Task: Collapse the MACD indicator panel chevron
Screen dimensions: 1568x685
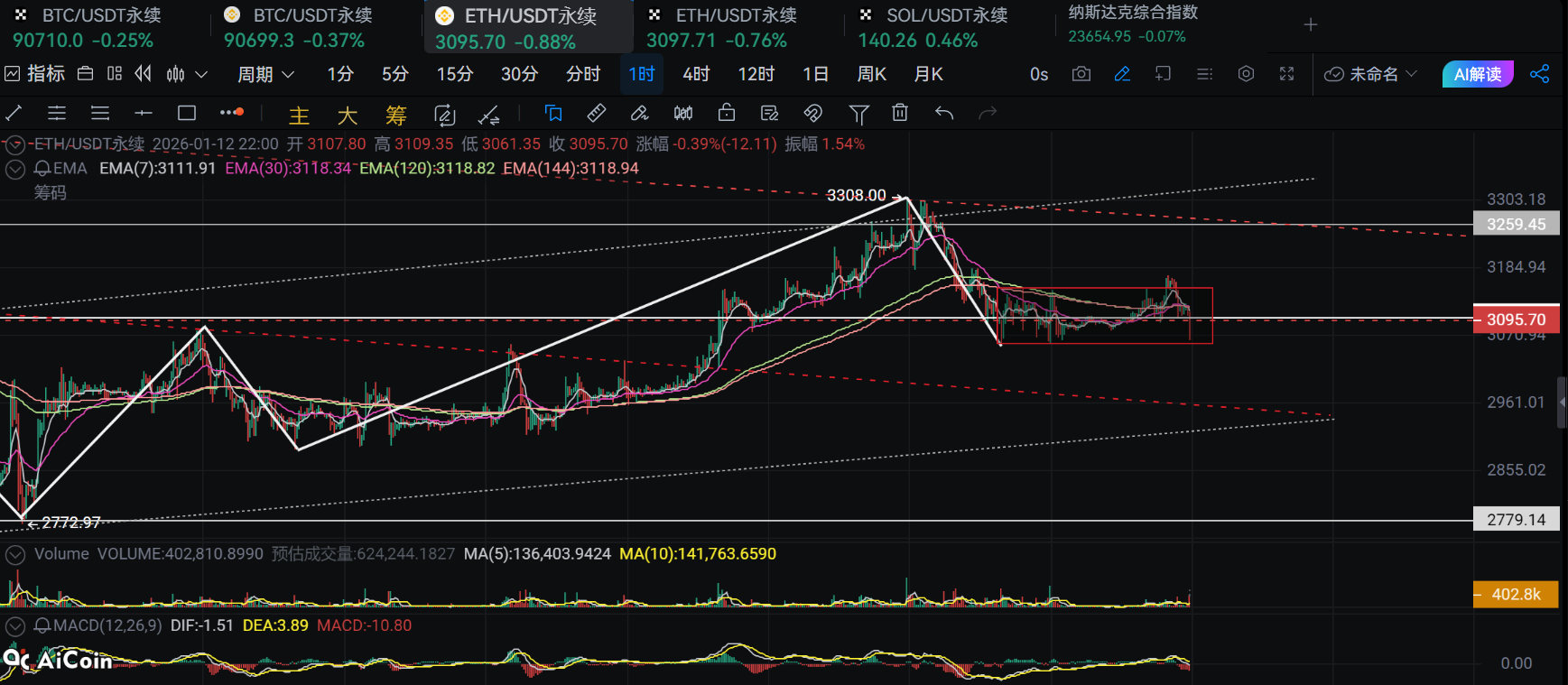Action: (x=15, y=625)
